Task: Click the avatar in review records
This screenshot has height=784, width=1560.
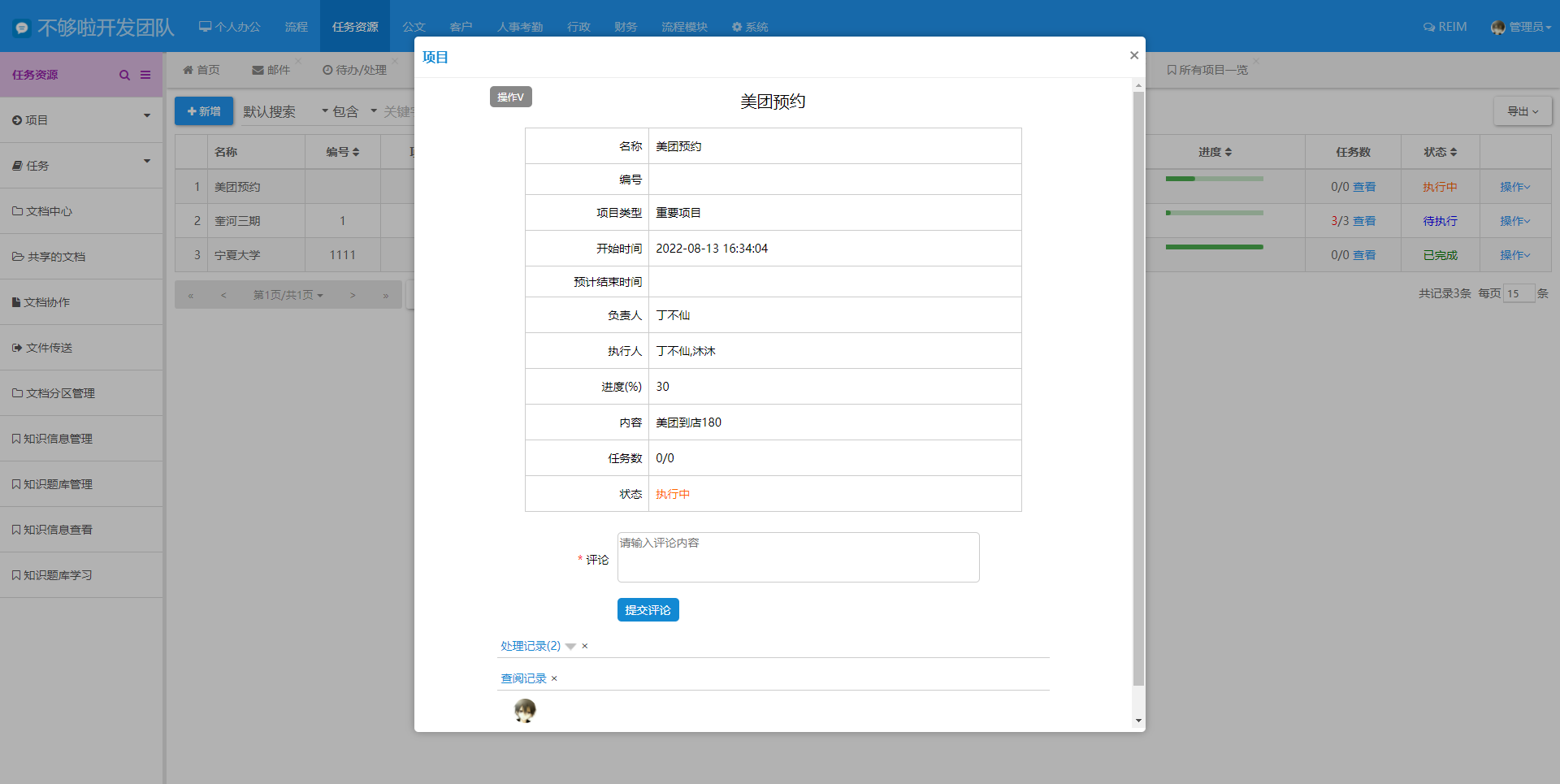Action: [x=525, y=711]
